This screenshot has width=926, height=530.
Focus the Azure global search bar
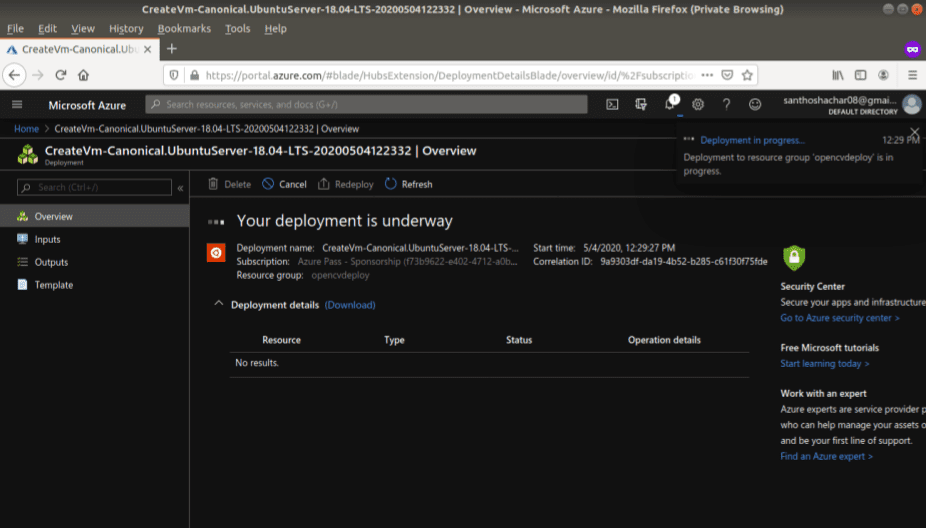coord(366,105)
